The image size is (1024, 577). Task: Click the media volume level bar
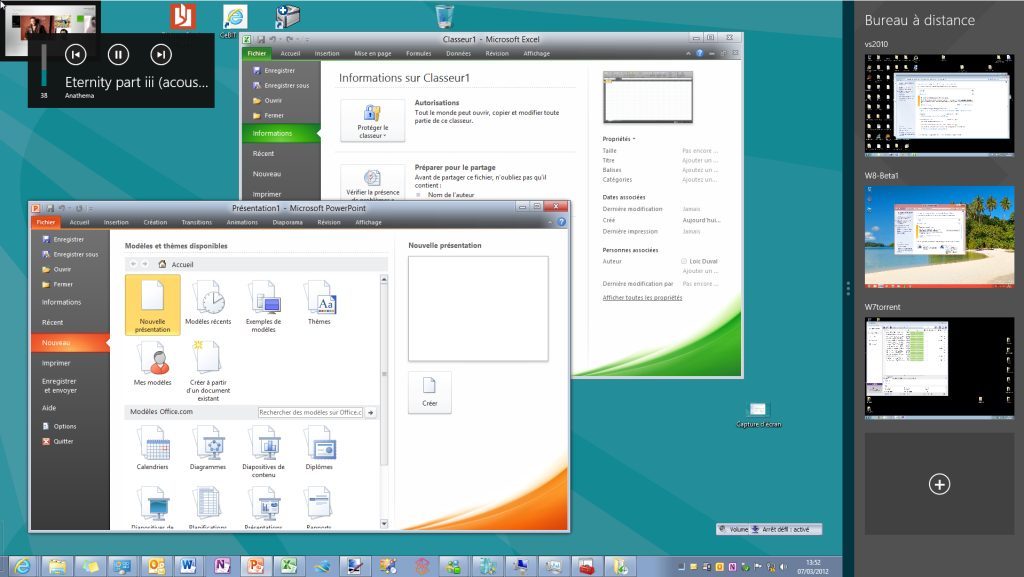[44, 70]
